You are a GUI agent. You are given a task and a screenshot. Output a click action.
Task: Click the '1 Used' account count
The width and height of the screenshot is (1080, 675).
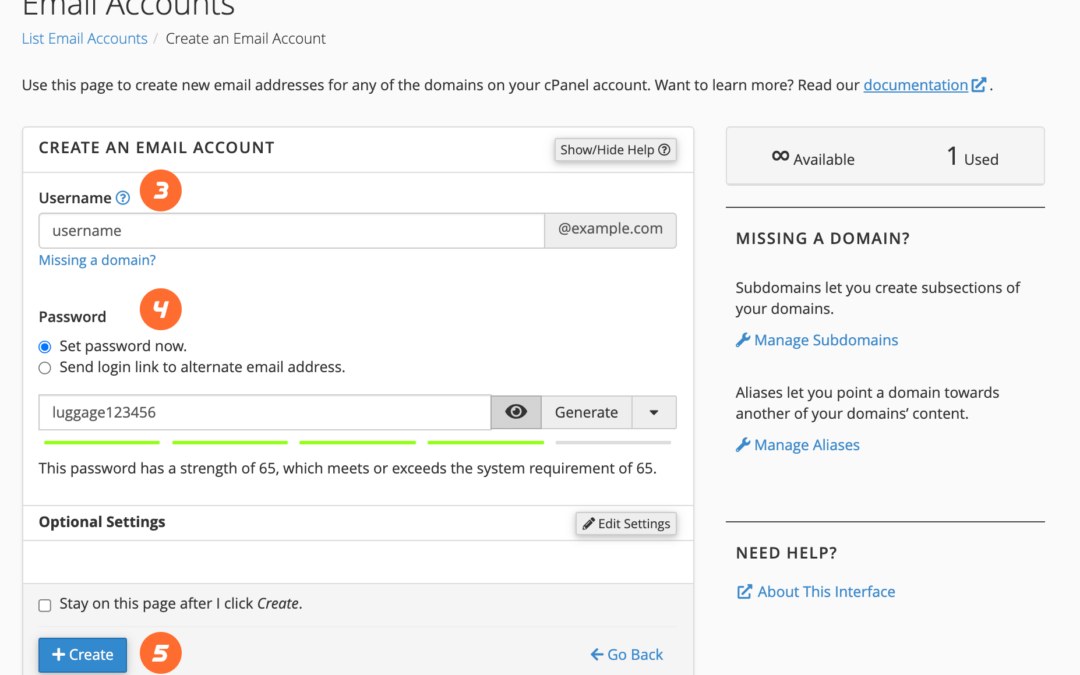[x=973, y=158]
